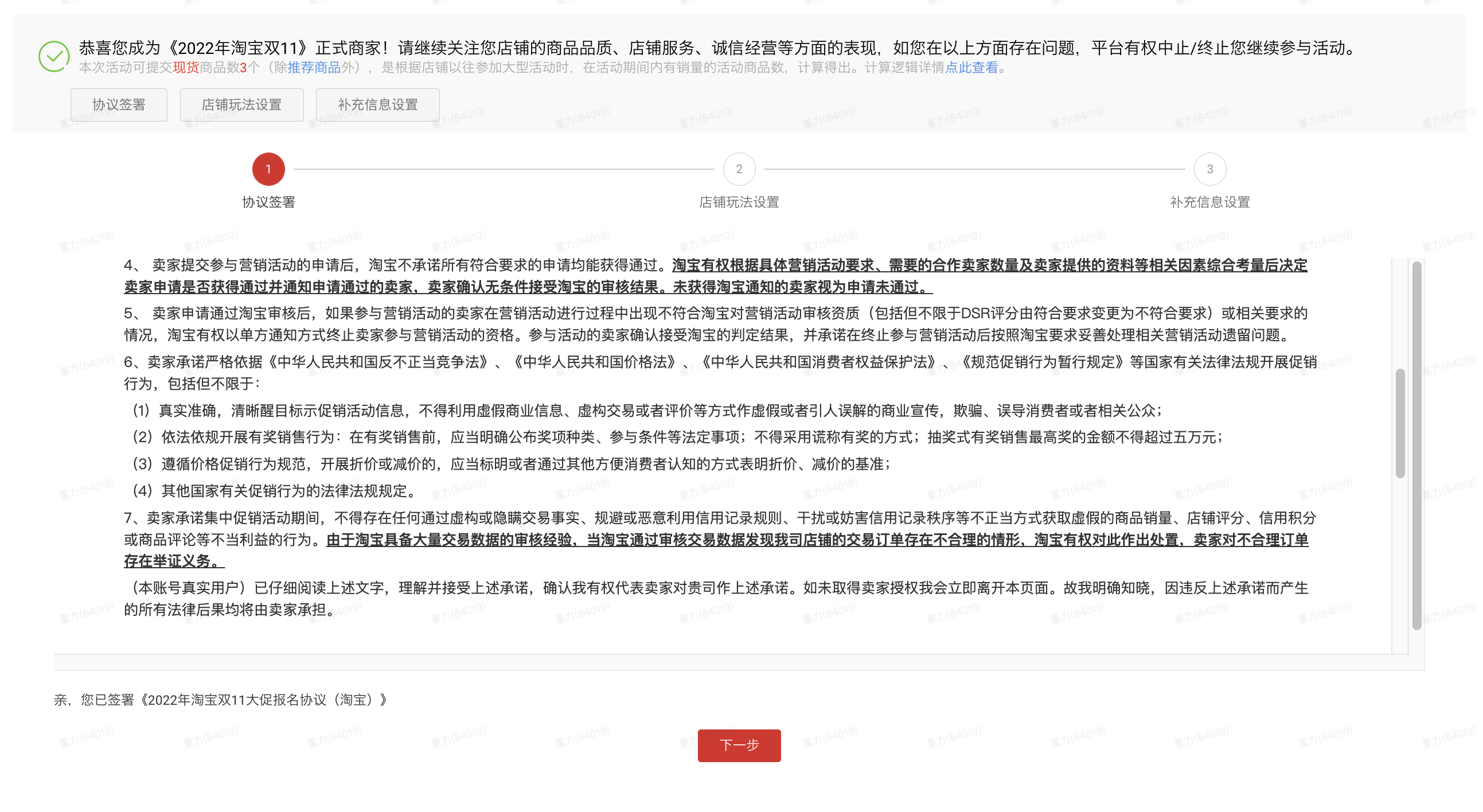Screen dimensions: 1483x812
Task: Click the red 现货 text in the notice
Action: click(186, 67)
